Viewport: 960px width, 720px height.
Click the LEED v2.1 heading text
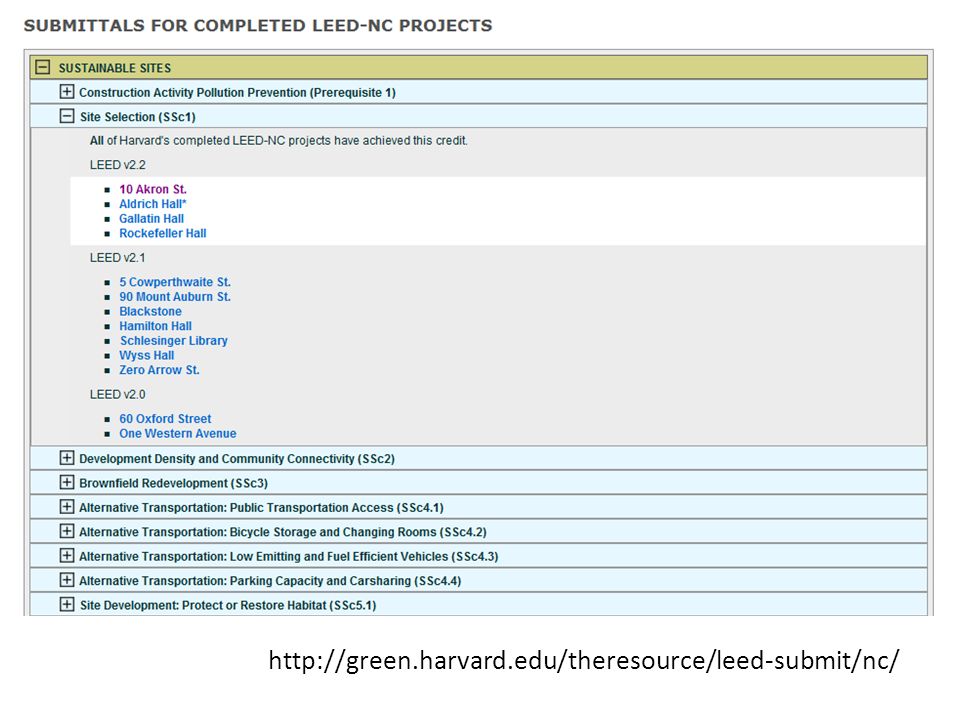(x=118, y=258)
